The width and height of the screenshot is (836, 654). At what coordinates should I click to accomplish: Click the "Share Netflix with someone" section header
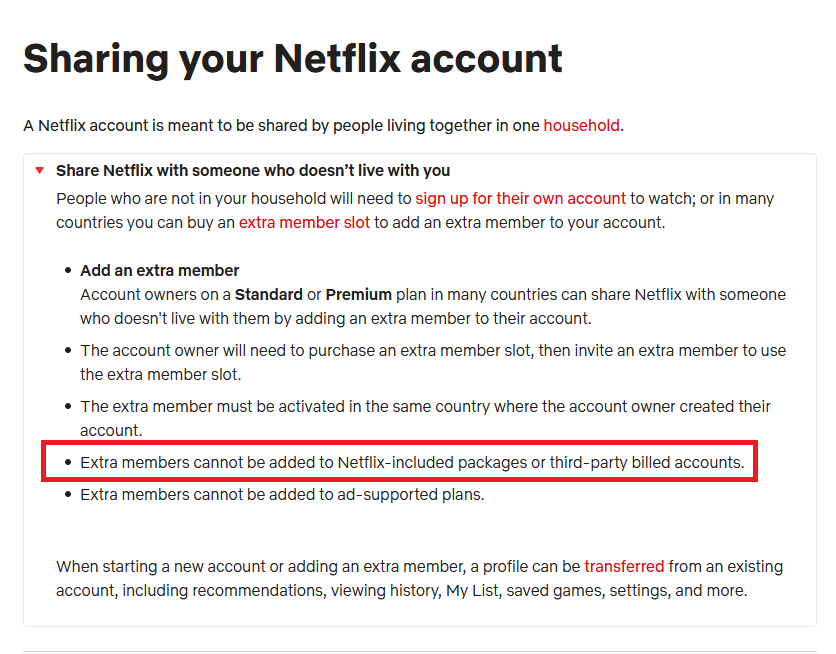[x=253, y=171]
